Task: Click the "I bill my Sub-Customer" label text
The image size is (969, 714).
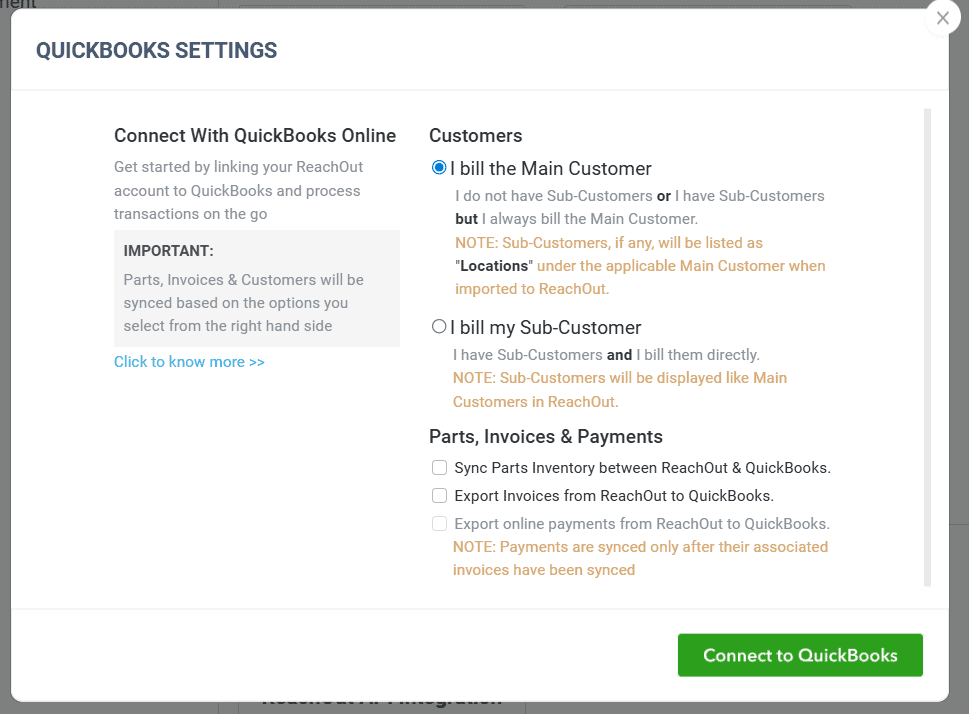Action: (x=546, y=327)
